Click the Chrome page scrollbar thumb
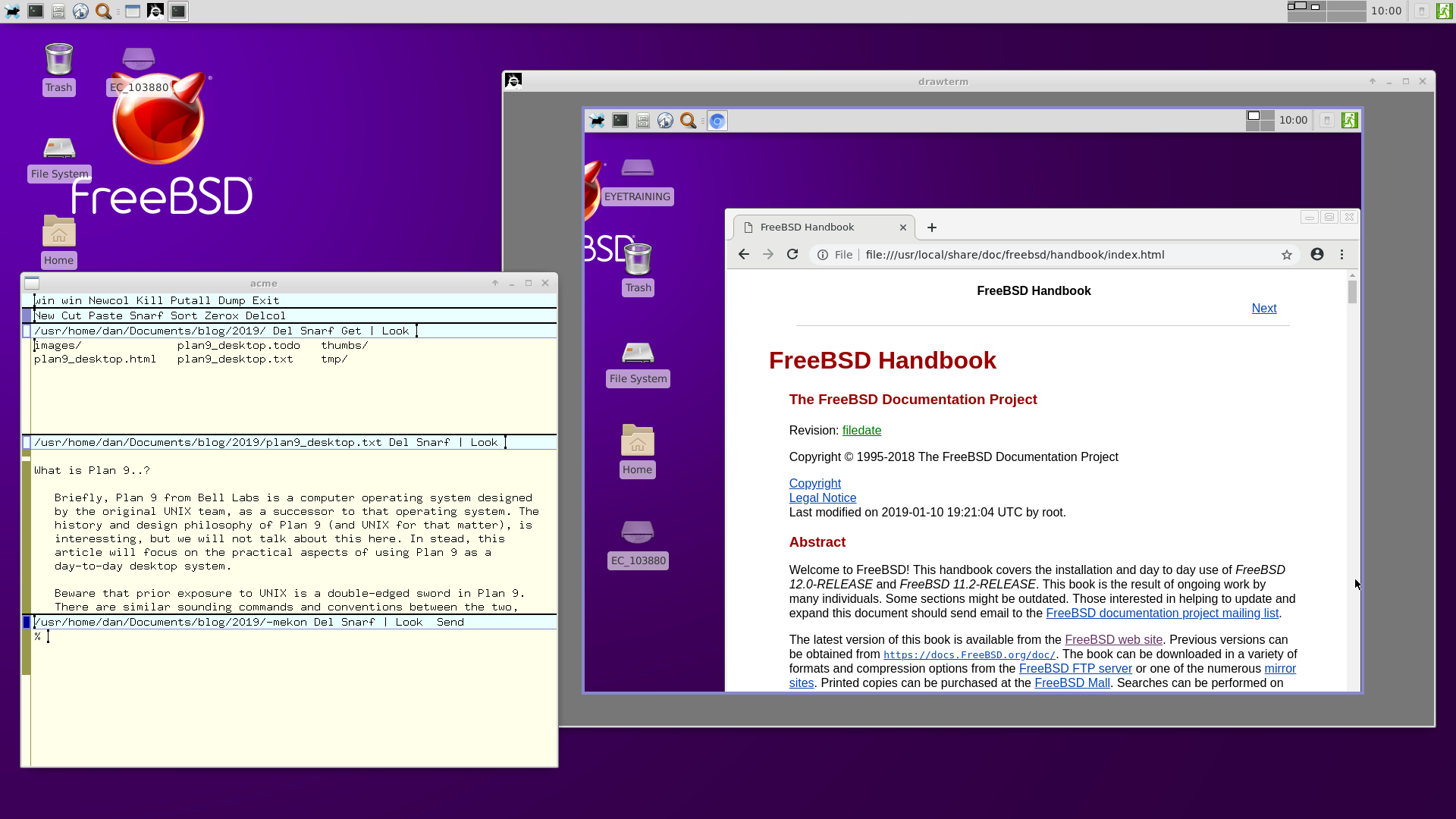Viewport: 1456px width, 819px height. (x=1352, y=292)
